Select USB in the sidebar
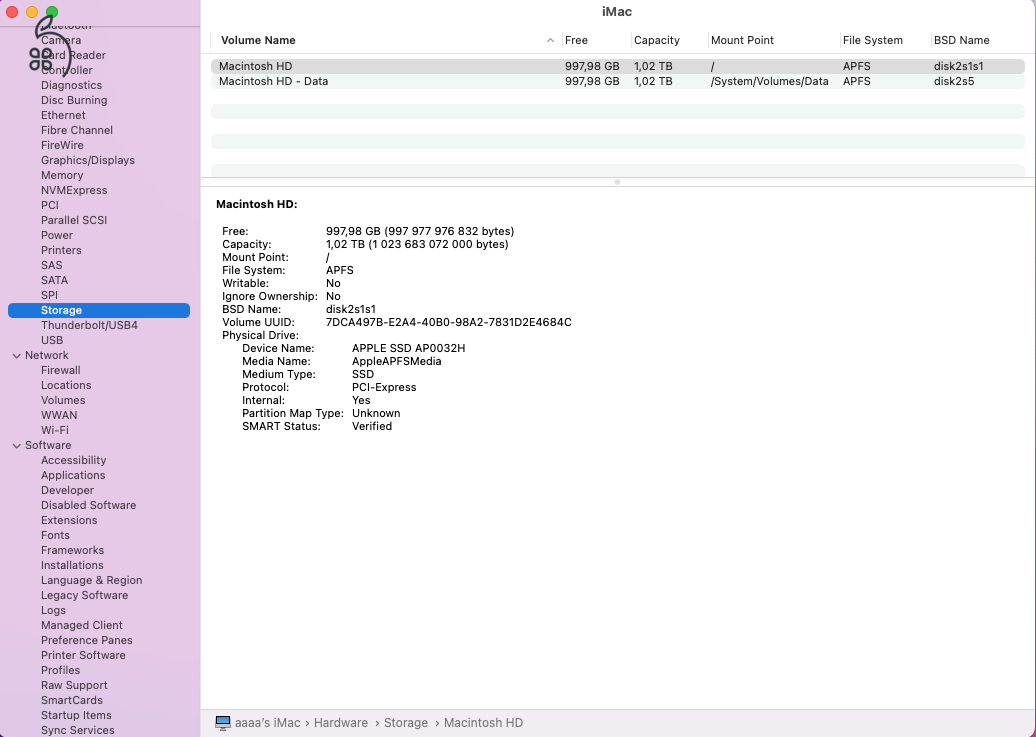Image resolution: width=1036 pixels, height=737 pixels. click(52, 340)
